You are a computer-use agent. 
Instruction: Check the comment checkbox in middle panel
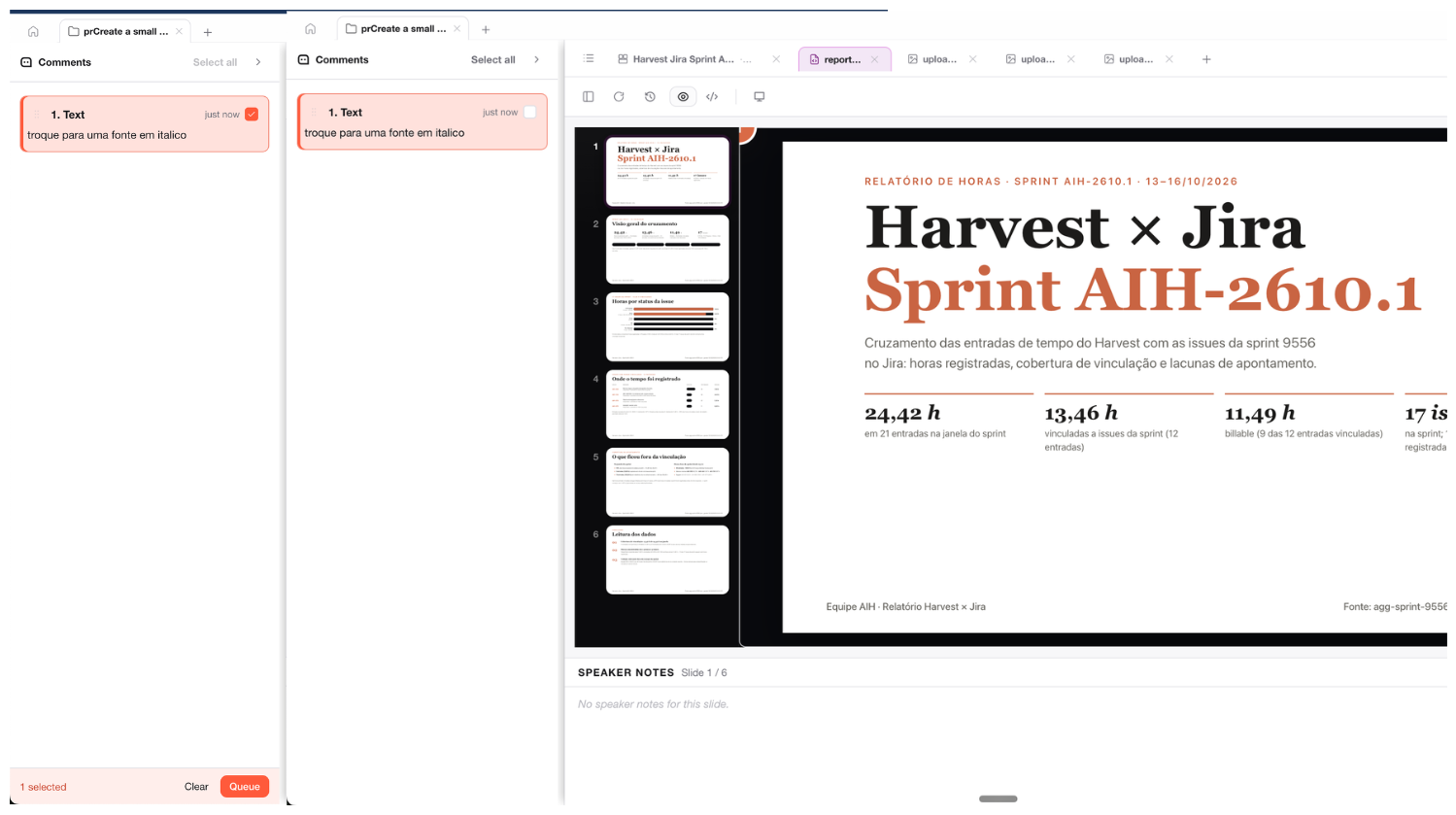[x=530, y=113]
